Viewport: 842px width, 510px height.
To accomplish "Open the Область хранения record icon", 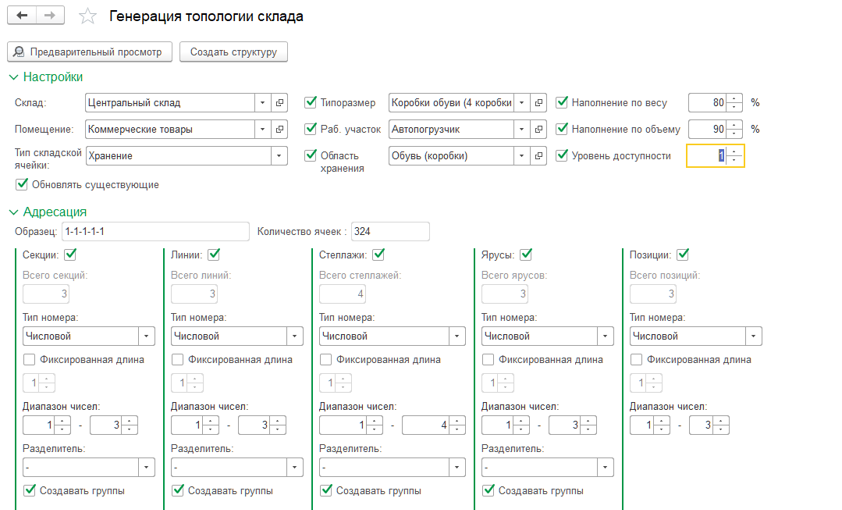I will click(538, 155).
